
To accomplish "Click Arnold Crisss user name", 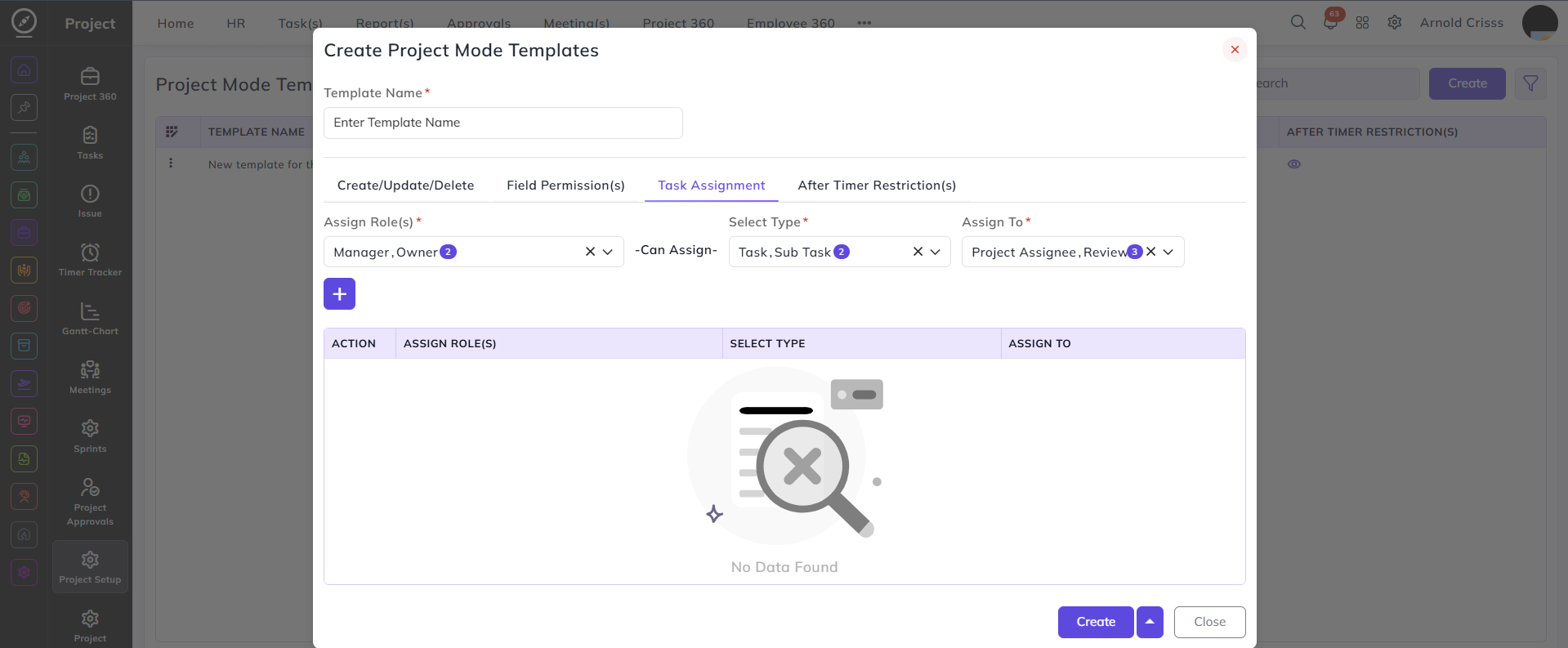I will 1461,23.
